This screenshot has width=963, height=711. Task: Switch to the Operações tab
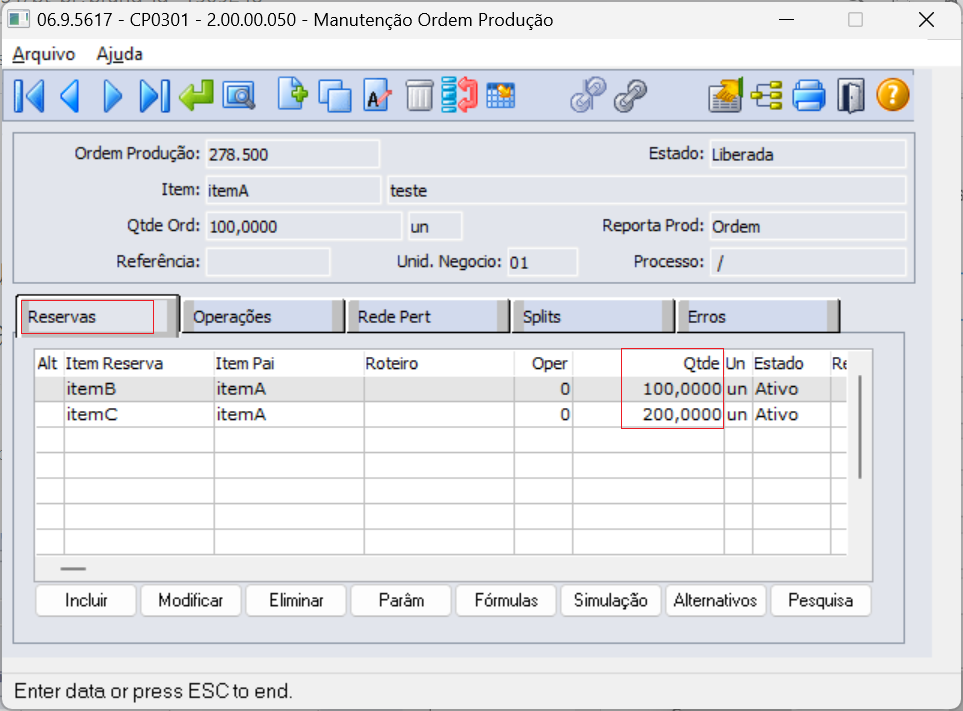(x=262, y=316)
